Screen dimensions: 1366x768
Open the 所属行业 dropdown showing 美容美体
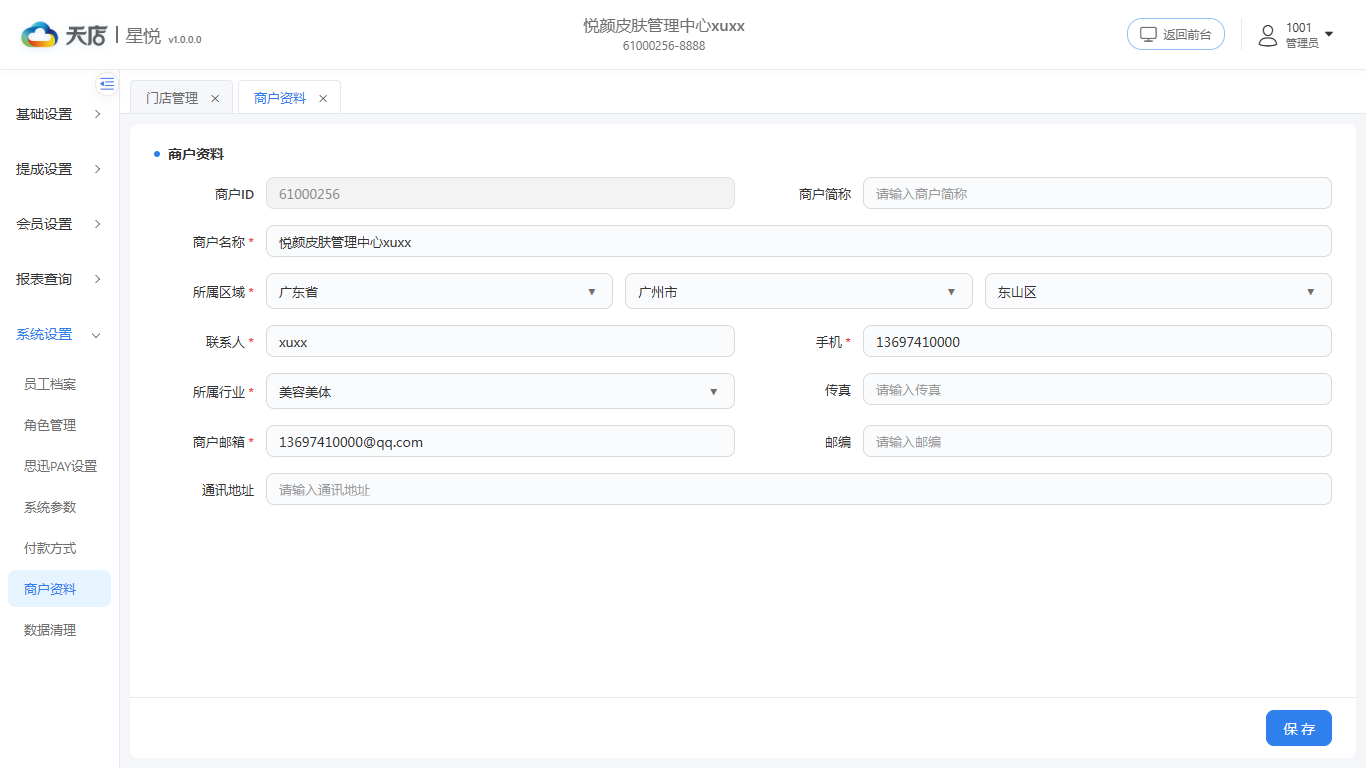500,391
